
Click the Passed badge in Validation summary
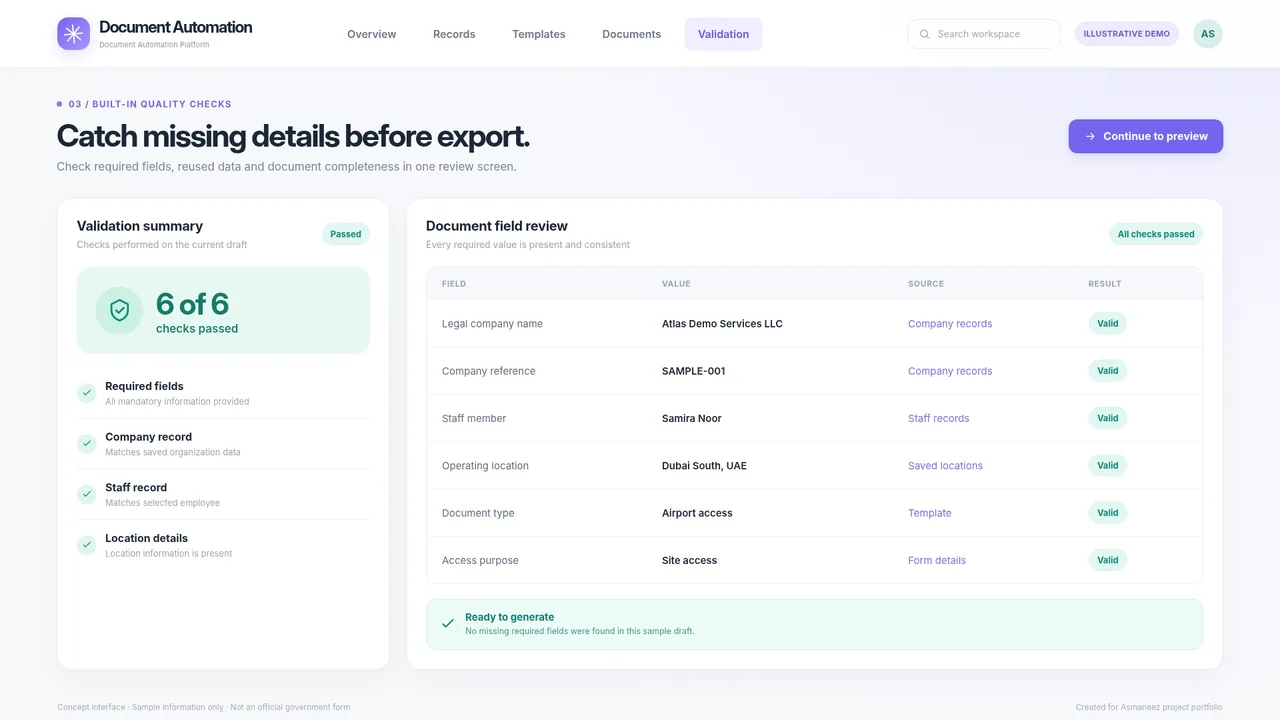346,234
